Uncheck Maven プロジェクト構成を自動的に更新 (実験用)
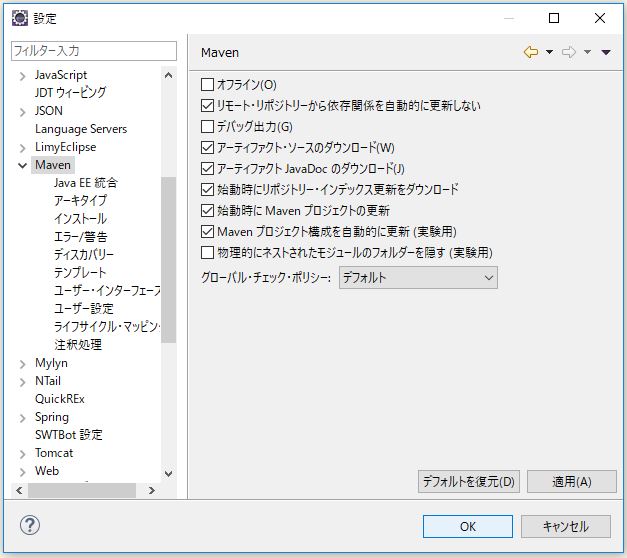The image size is (627, 558). point(207,231)
